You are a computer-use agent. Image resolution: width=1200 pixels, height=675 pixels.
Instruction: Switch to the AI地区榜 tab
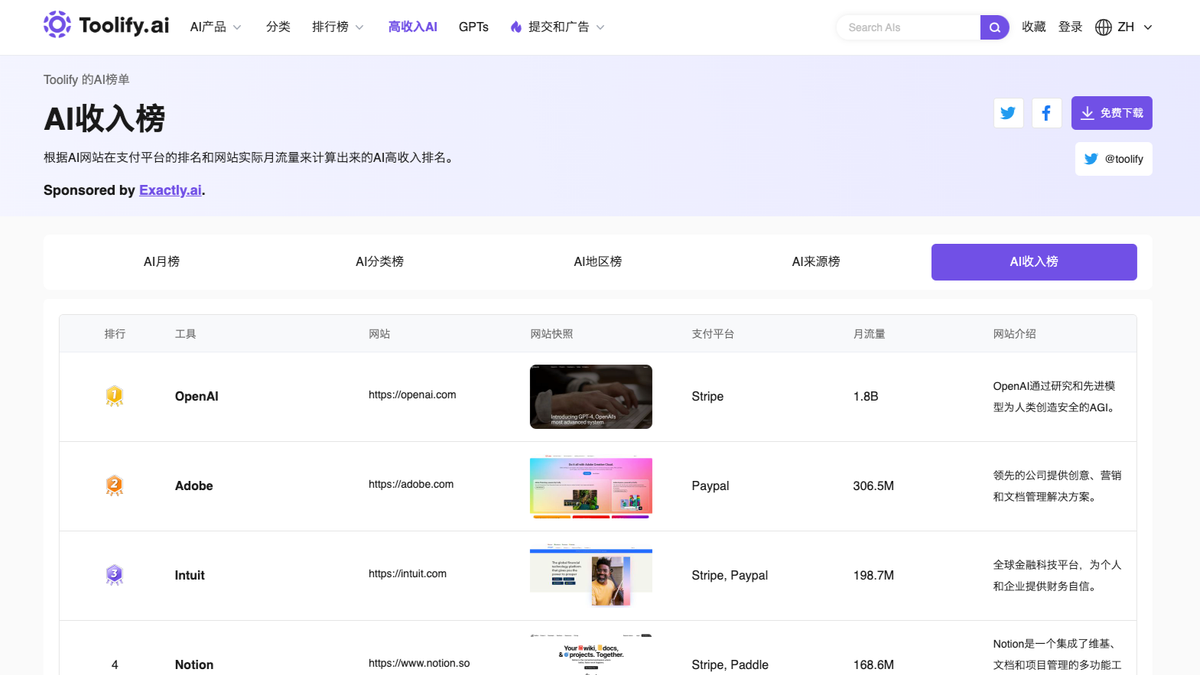598,262
